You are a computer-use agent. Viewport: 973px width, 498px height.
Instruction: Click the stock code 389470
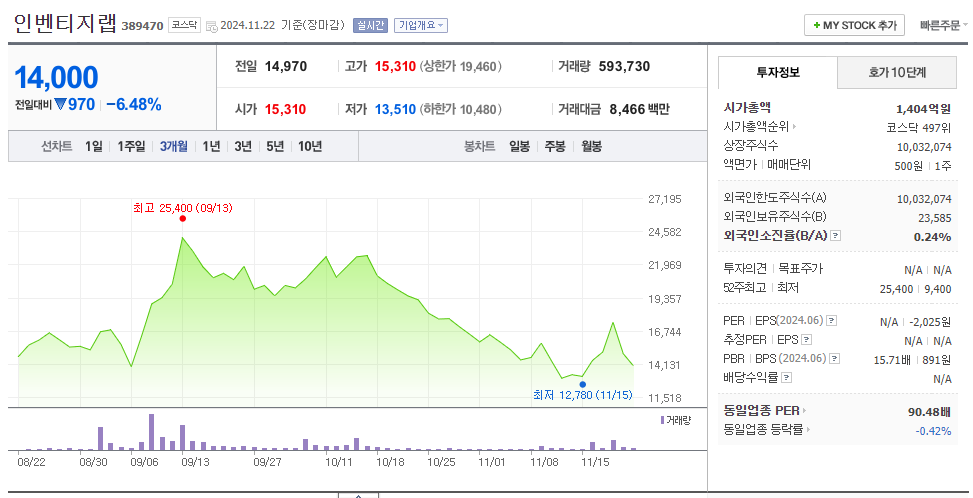point(142,26)
